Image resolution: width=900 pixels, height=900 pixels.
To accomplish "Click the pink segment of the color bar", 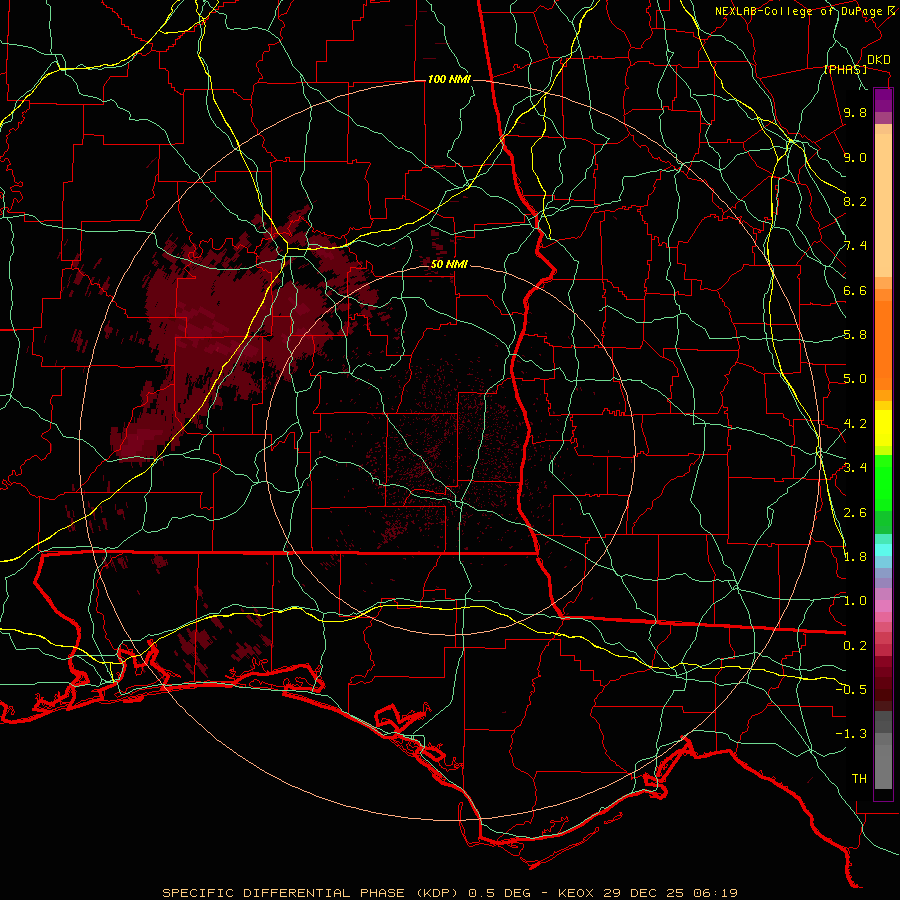I will pyautogui.click(x=883, y=606).
